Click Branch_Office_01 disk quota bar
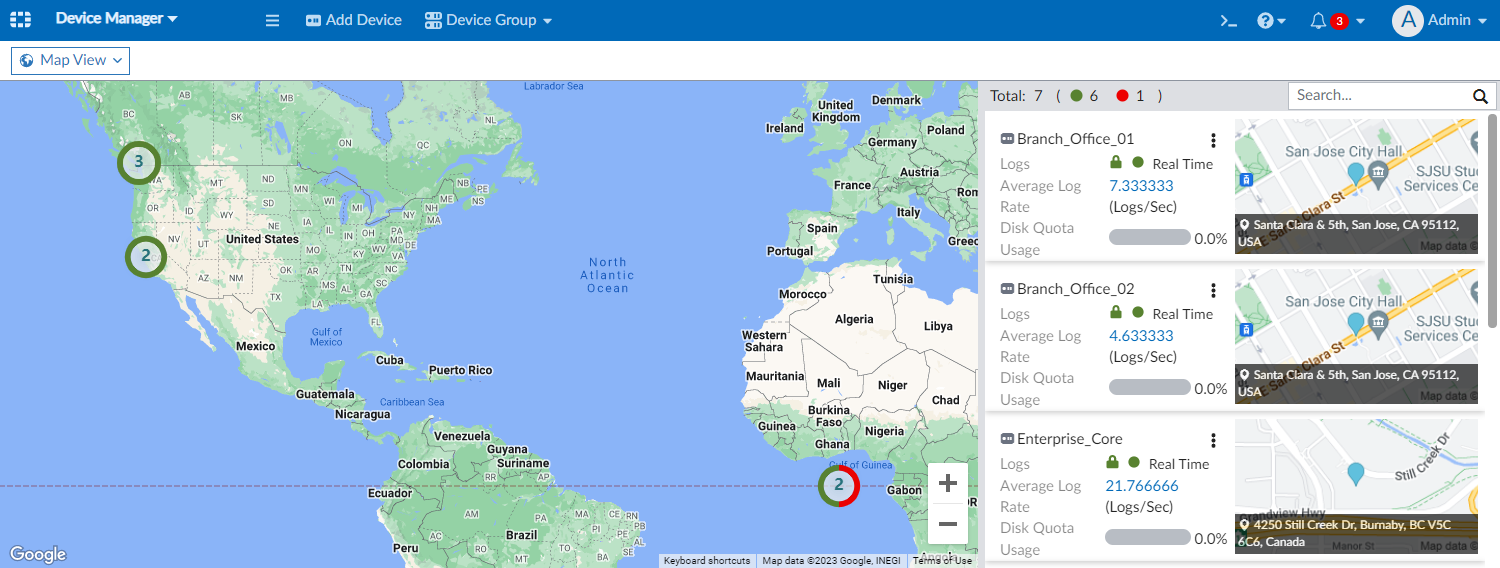1500x568 pixels. (x=1150, y=238)
